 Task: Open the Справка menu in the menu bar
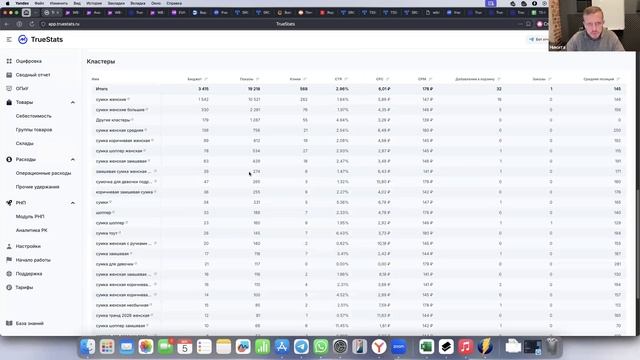[x=174, y=3]
